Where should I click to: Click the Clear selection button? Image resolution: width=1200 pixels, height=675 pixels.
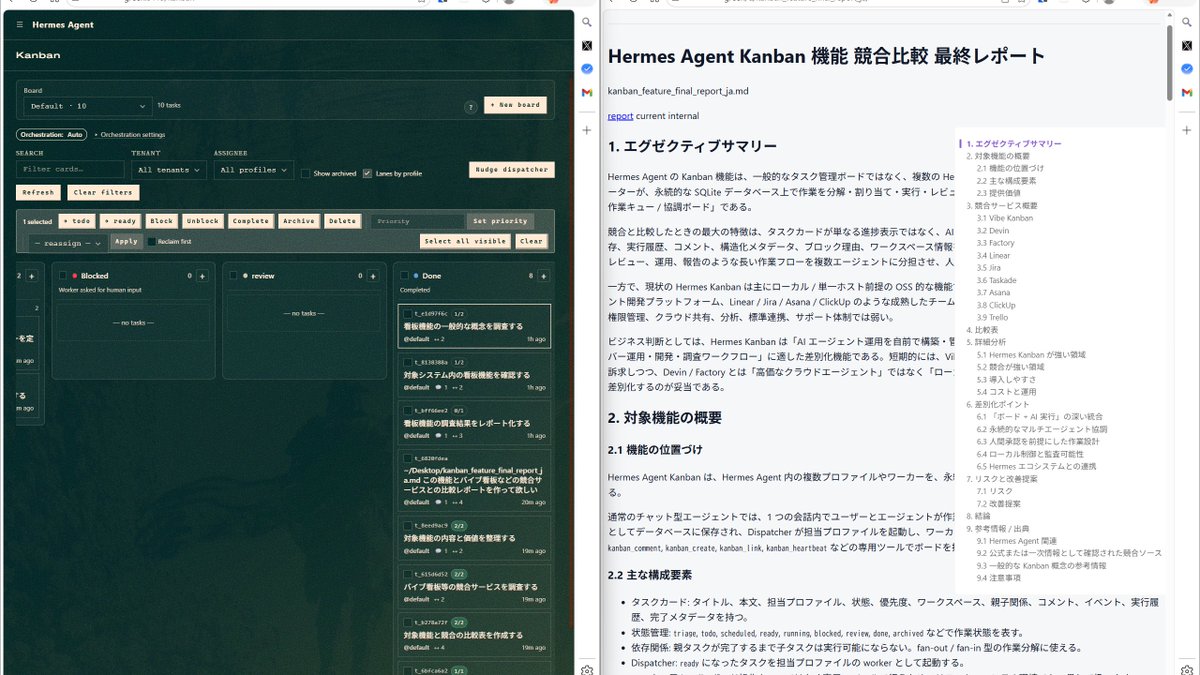(x=532, y=241)
